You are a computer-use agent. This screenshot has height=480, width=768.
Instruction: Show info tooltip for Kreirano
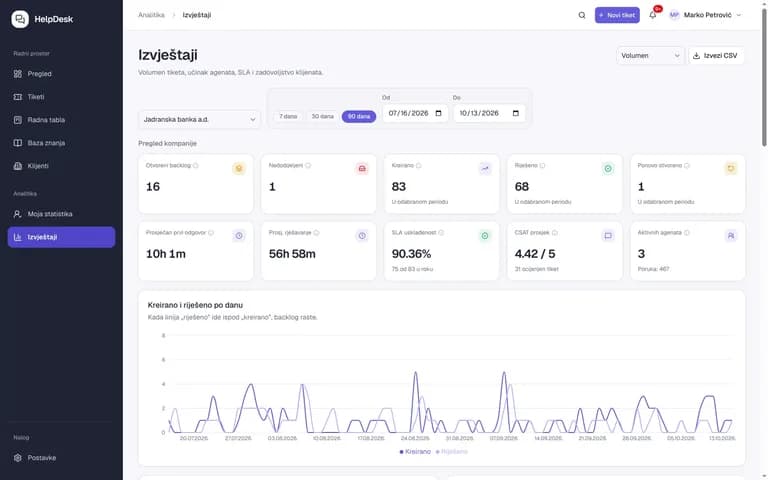(419, 166)
